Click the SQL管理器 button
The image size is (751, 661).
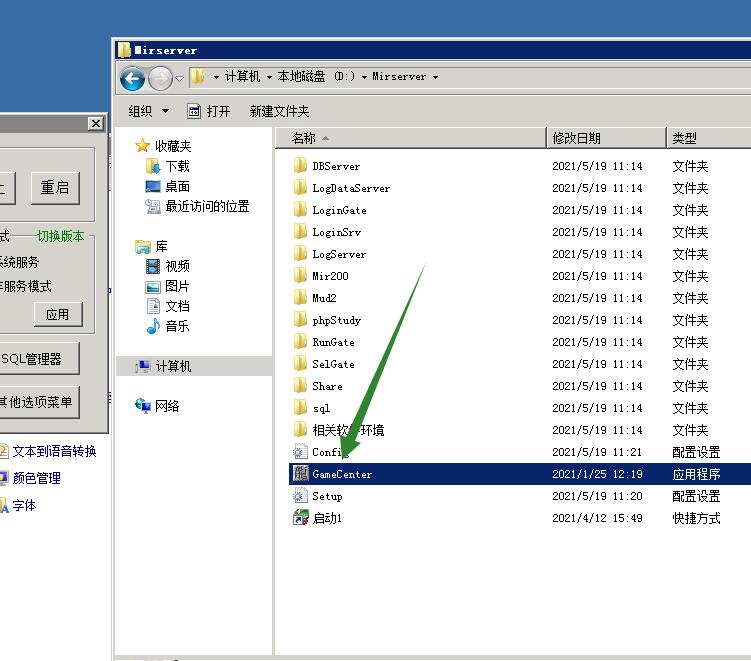tap(32, 358)
